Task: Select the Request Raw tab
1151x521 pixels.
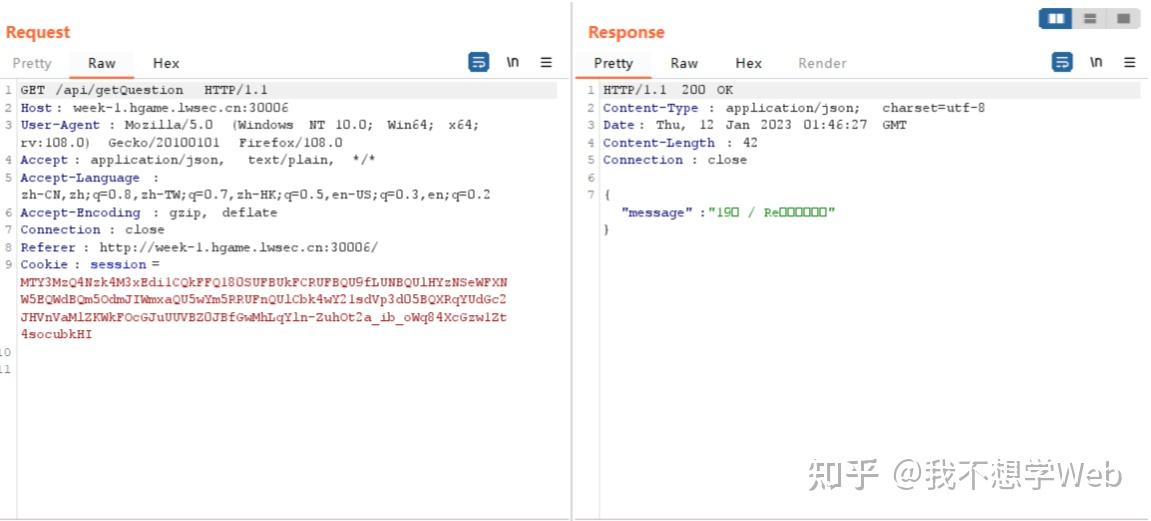Action: click(x=101, y=63)
